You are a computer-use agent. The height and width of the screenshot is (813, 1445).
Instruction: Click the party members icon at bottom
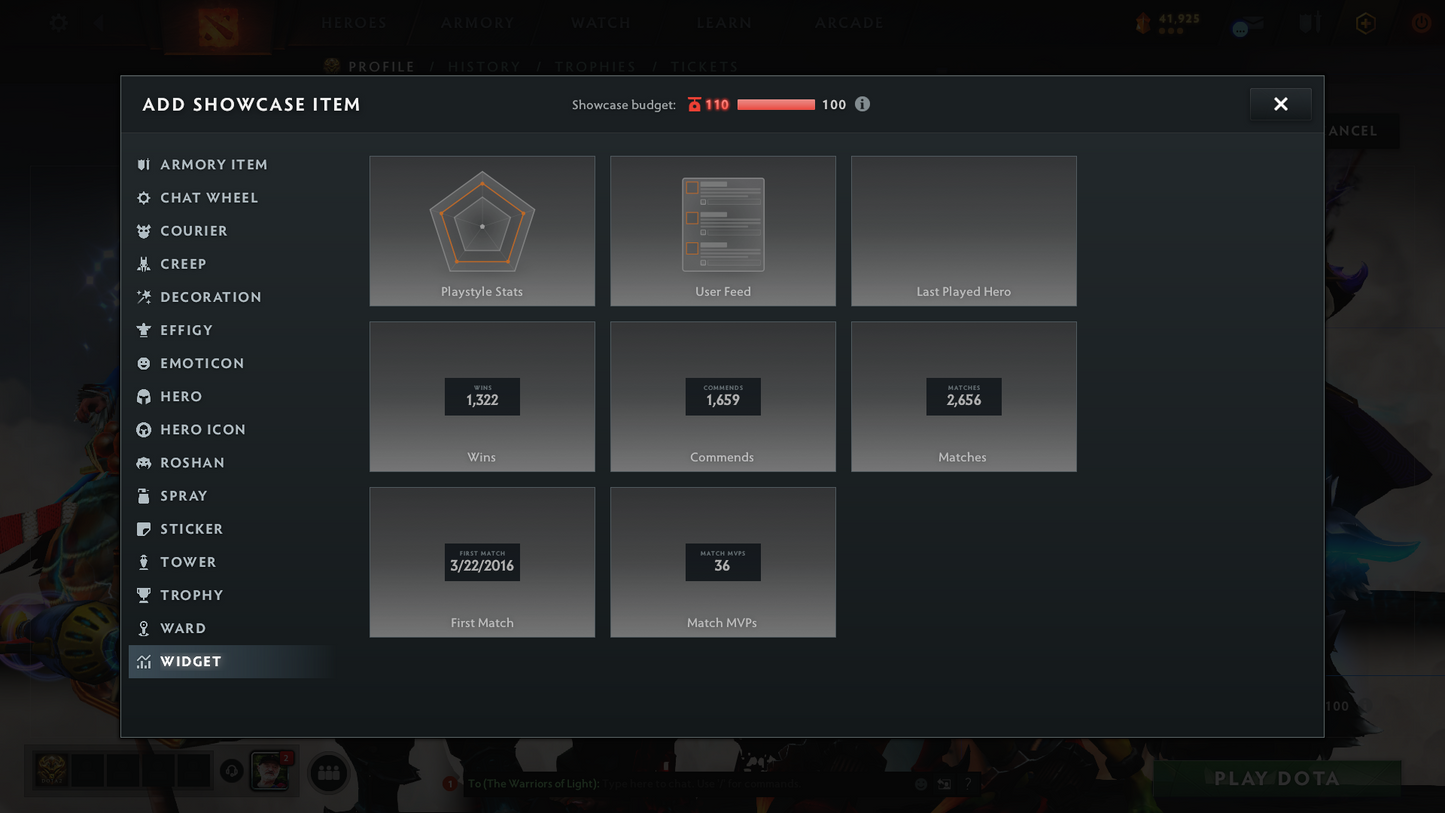[328, 772]
